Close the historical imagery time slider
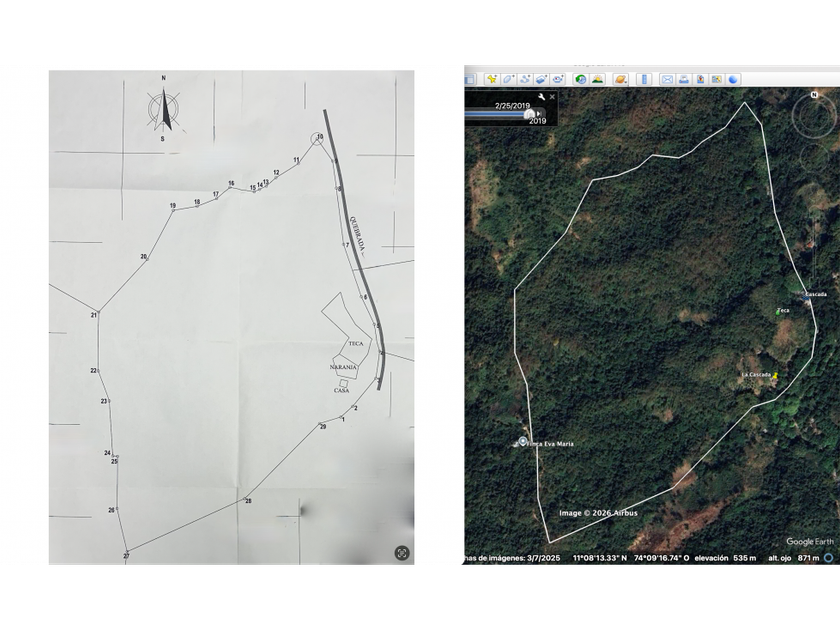Image resolution: width=840 pixels, height=630 pixels. point(552,97)
